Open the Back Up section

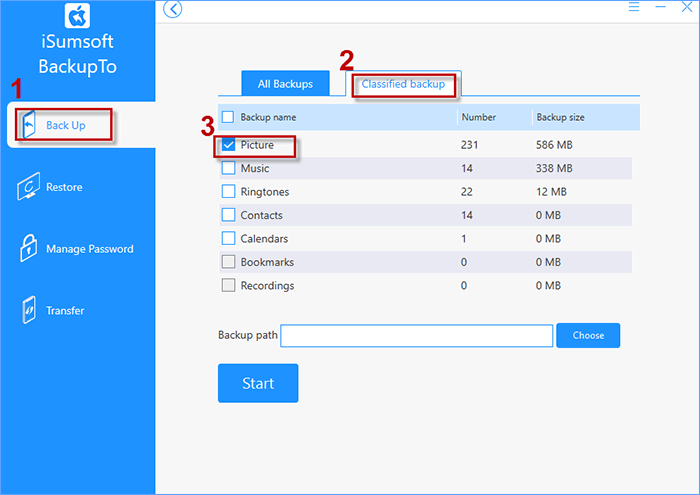click(81, 125)
